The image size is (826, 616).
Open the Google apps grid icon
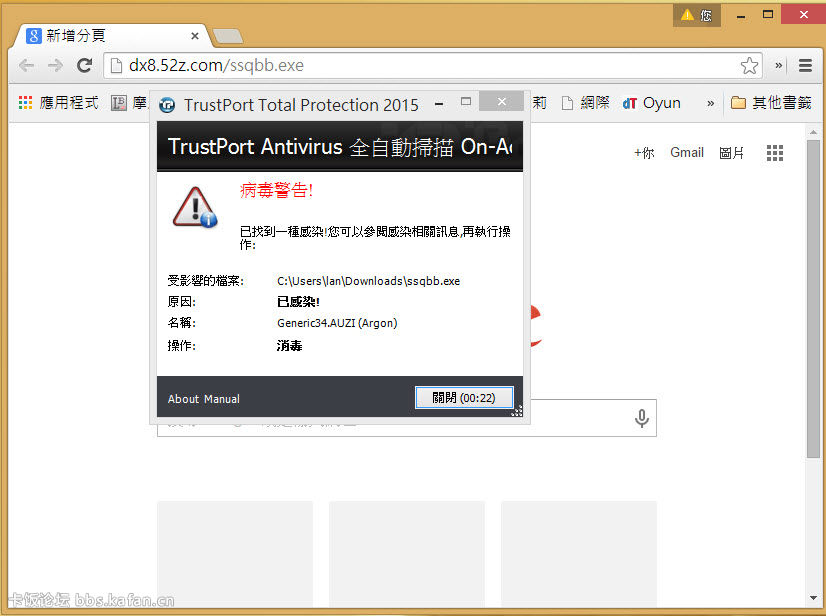pos(774,153)
